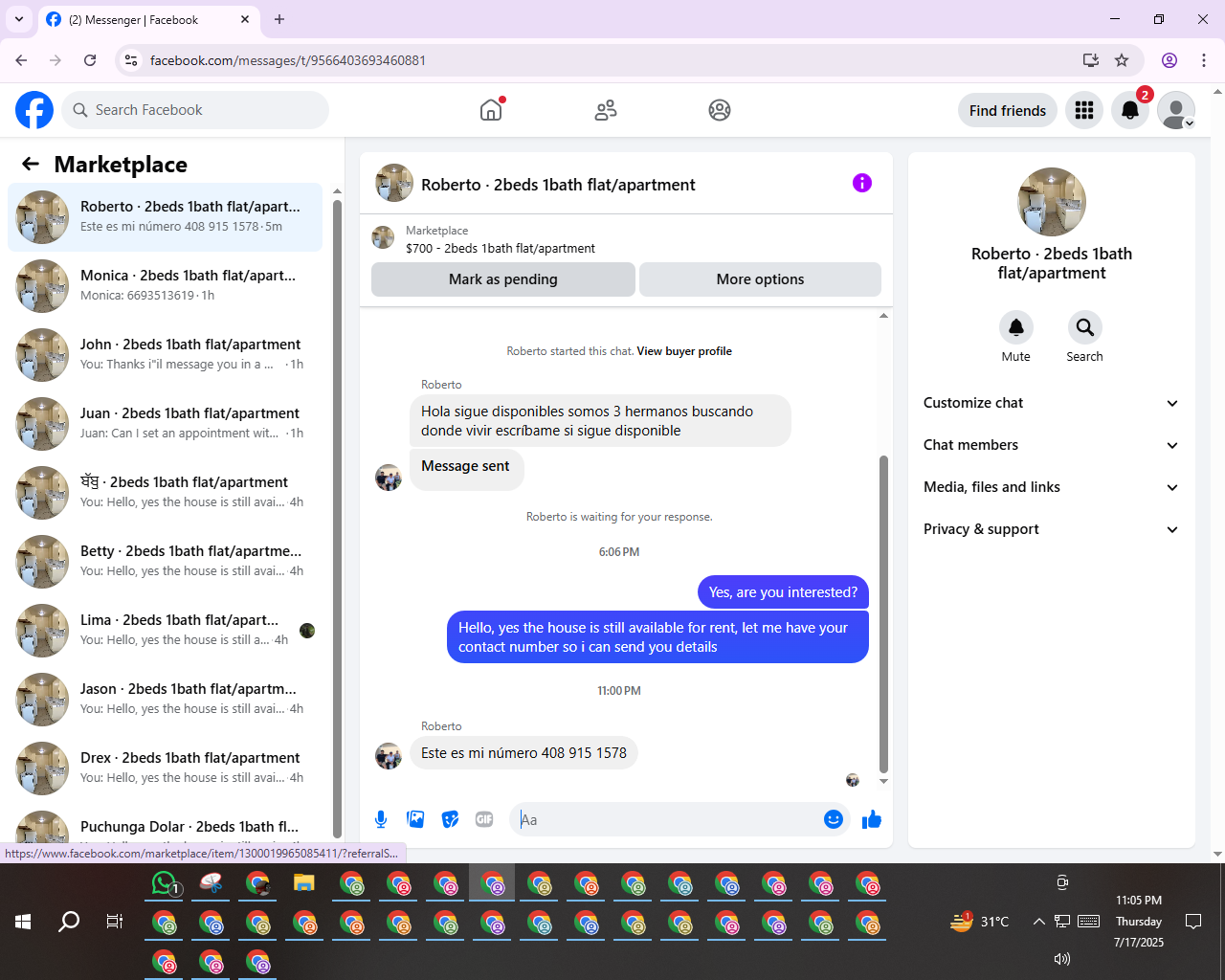Open the $700 - 2beds 1bath listing link
Viewport: 1225px width, 980px height.
pos(501,248)
